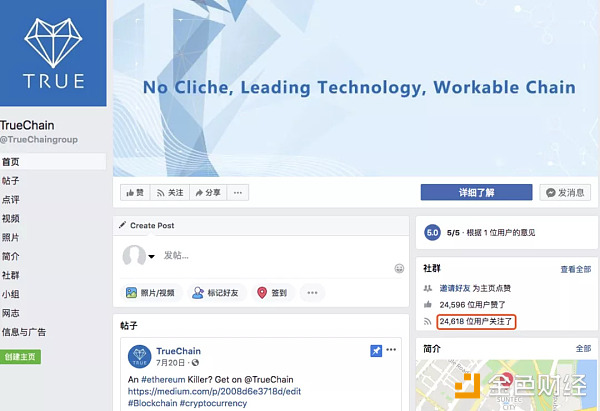The height and width of the screenshot is (411, 600).
Task: Click the blue 详细了解 button
Action: pos(476,192)
